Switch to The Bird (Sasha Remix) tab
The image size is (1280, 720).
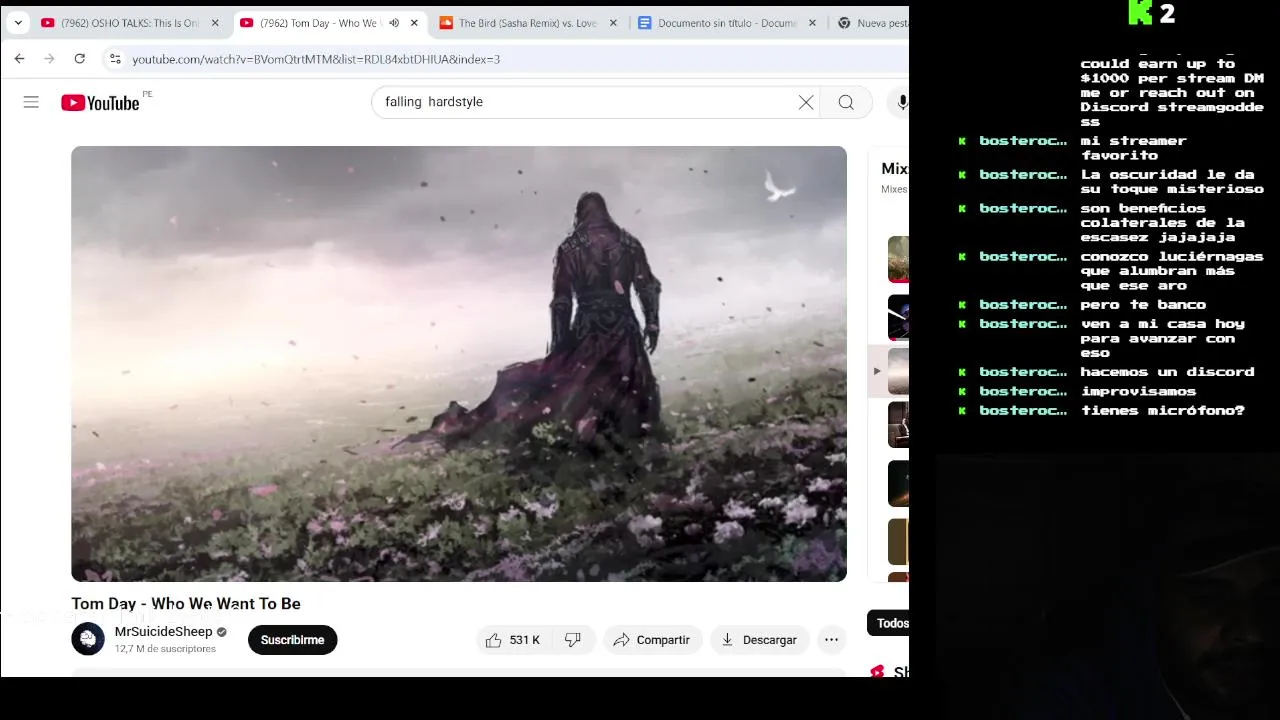(528, 23)
